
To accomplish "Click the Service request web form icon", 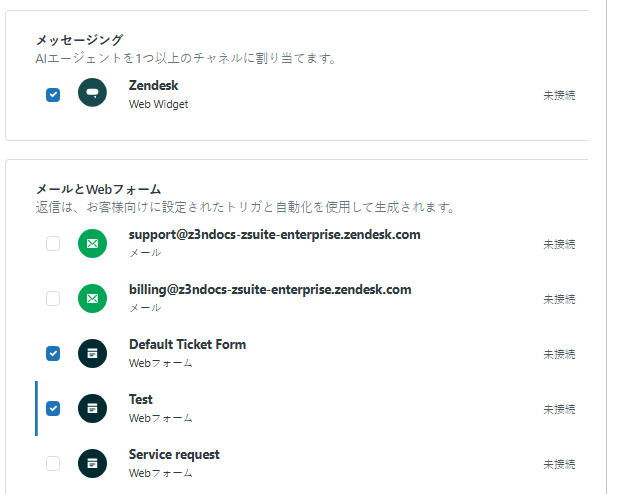I will [92, 463].
